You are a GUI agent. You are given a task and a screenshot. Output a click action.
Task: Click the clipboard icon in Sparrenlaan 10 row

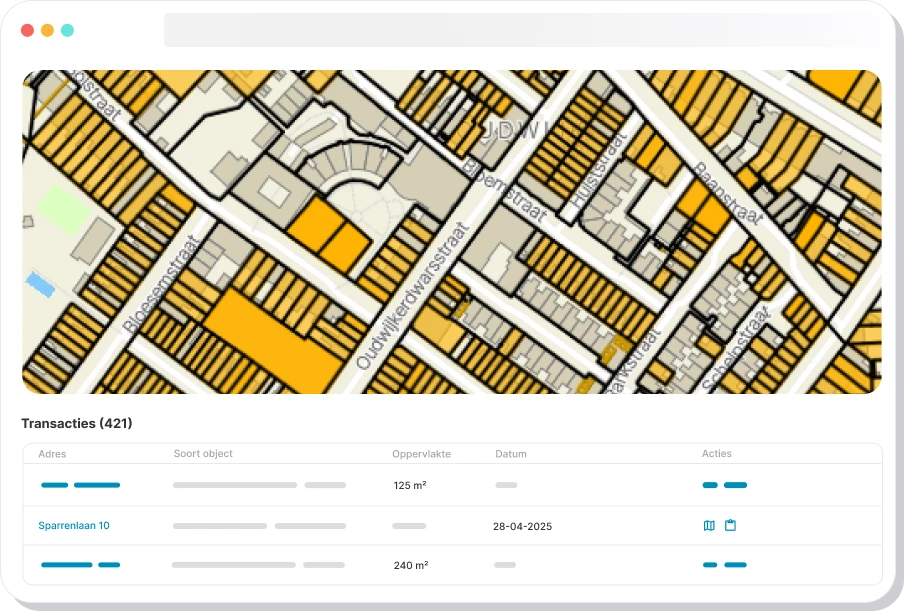(730, 525)
